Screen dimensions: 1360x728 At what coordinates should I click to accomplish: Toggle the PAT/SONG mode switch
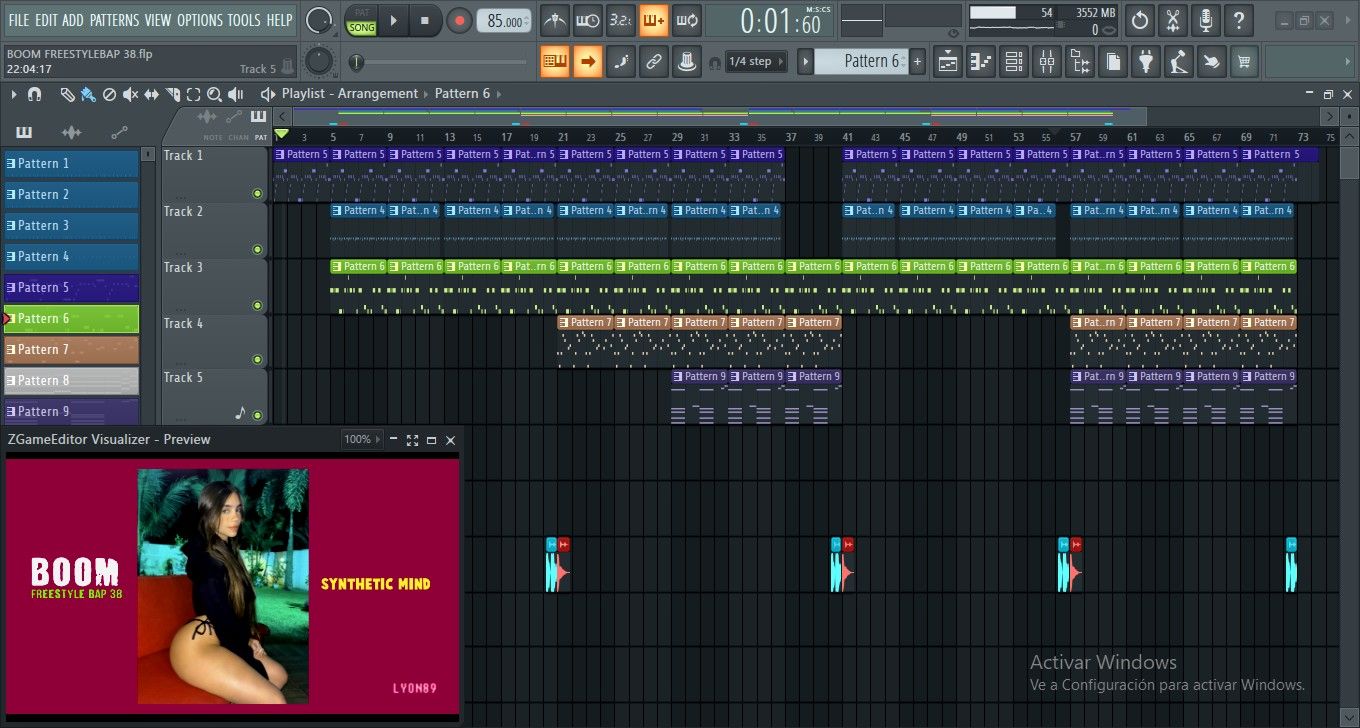pyautogui.click(x=361, y=20)
